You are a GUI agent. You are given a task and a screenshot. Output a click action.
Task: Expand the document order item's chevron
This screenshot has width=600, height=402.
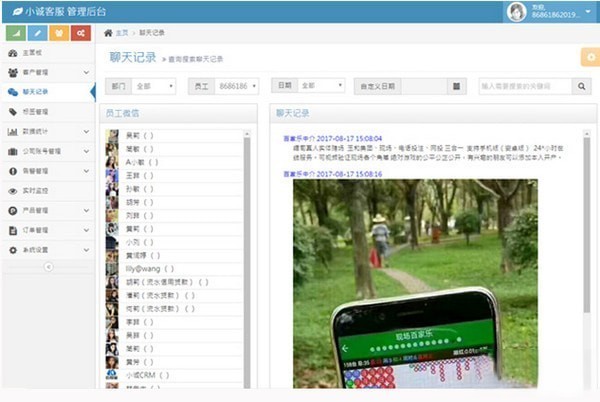click(x=86, y=230)
